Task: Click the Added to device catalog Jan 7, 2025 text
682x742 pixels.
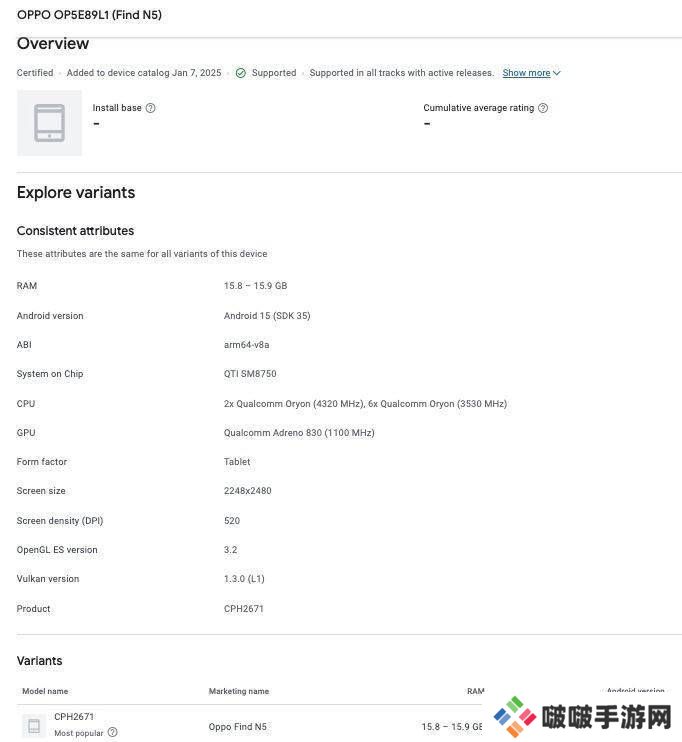Action: (x=144, y=73)
